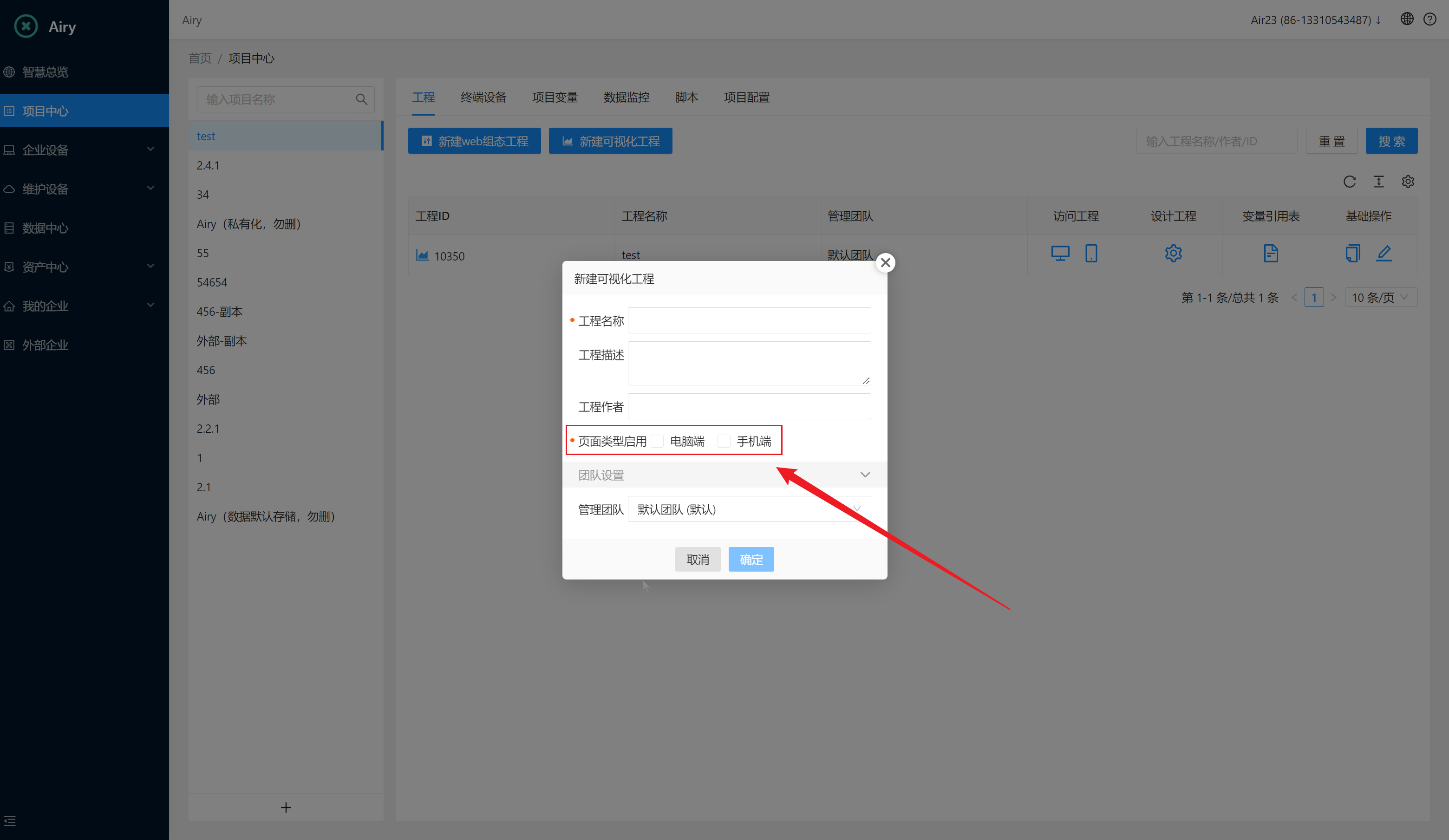
Task: Focus the 工程描述 text area
Action: [749, 363]
